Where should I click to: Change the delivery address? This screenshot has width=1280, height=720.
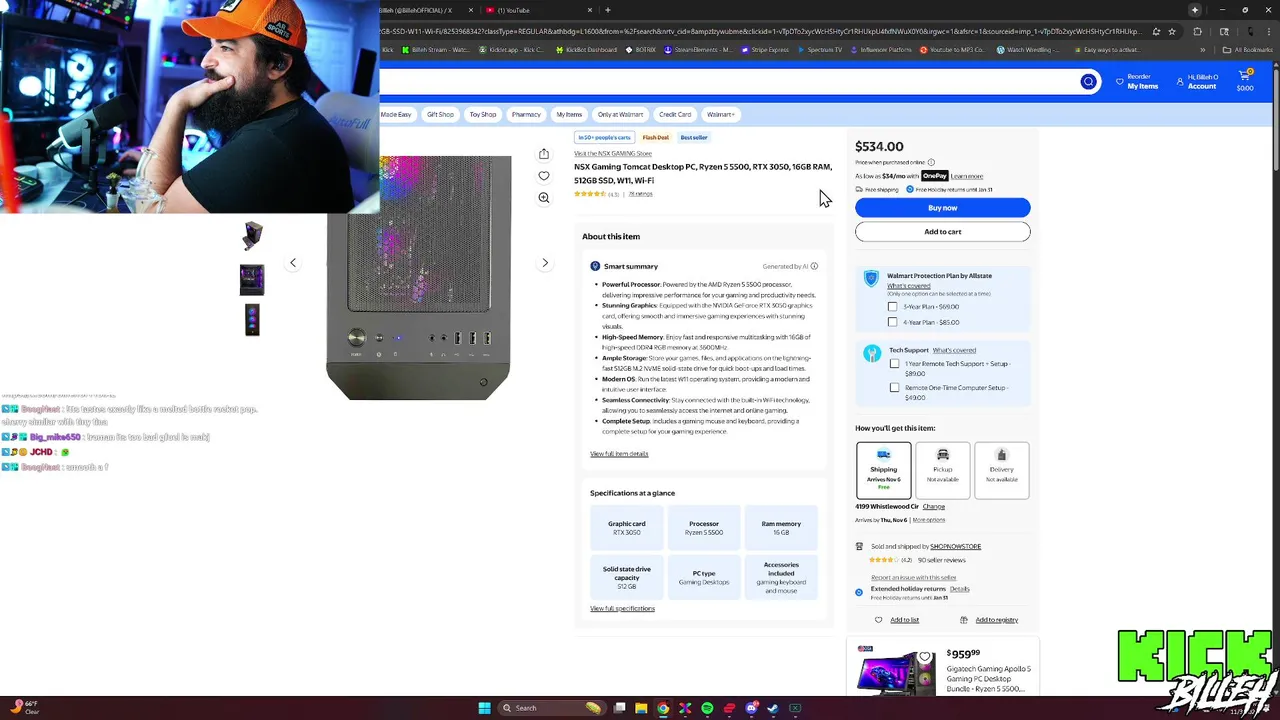[934, 507]
